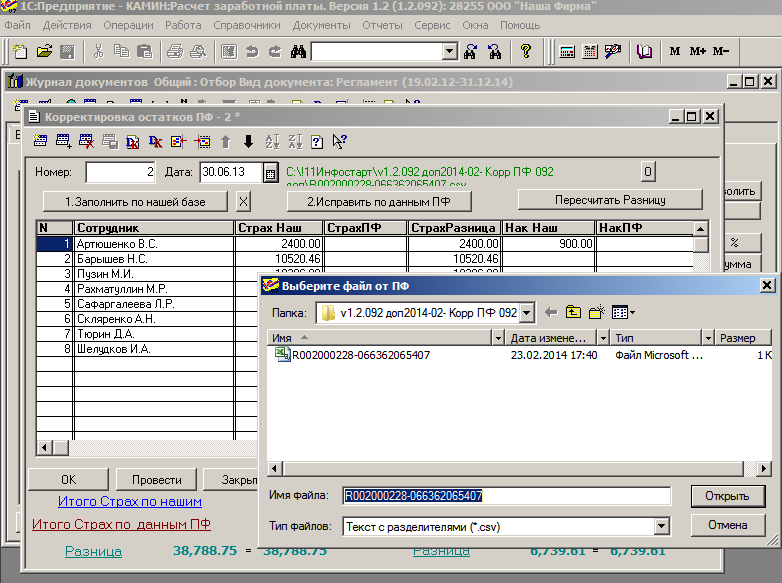Click the Help question mark toolbar icon
782x583 pixels.
526,51
